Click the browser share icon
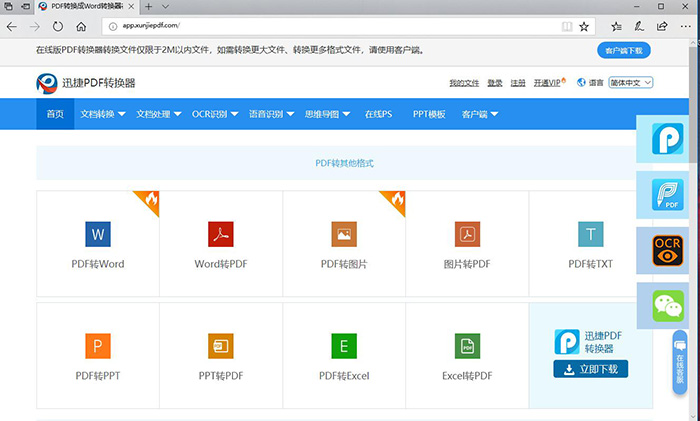This screenshot has height=421, width=700. coord(662,26)
